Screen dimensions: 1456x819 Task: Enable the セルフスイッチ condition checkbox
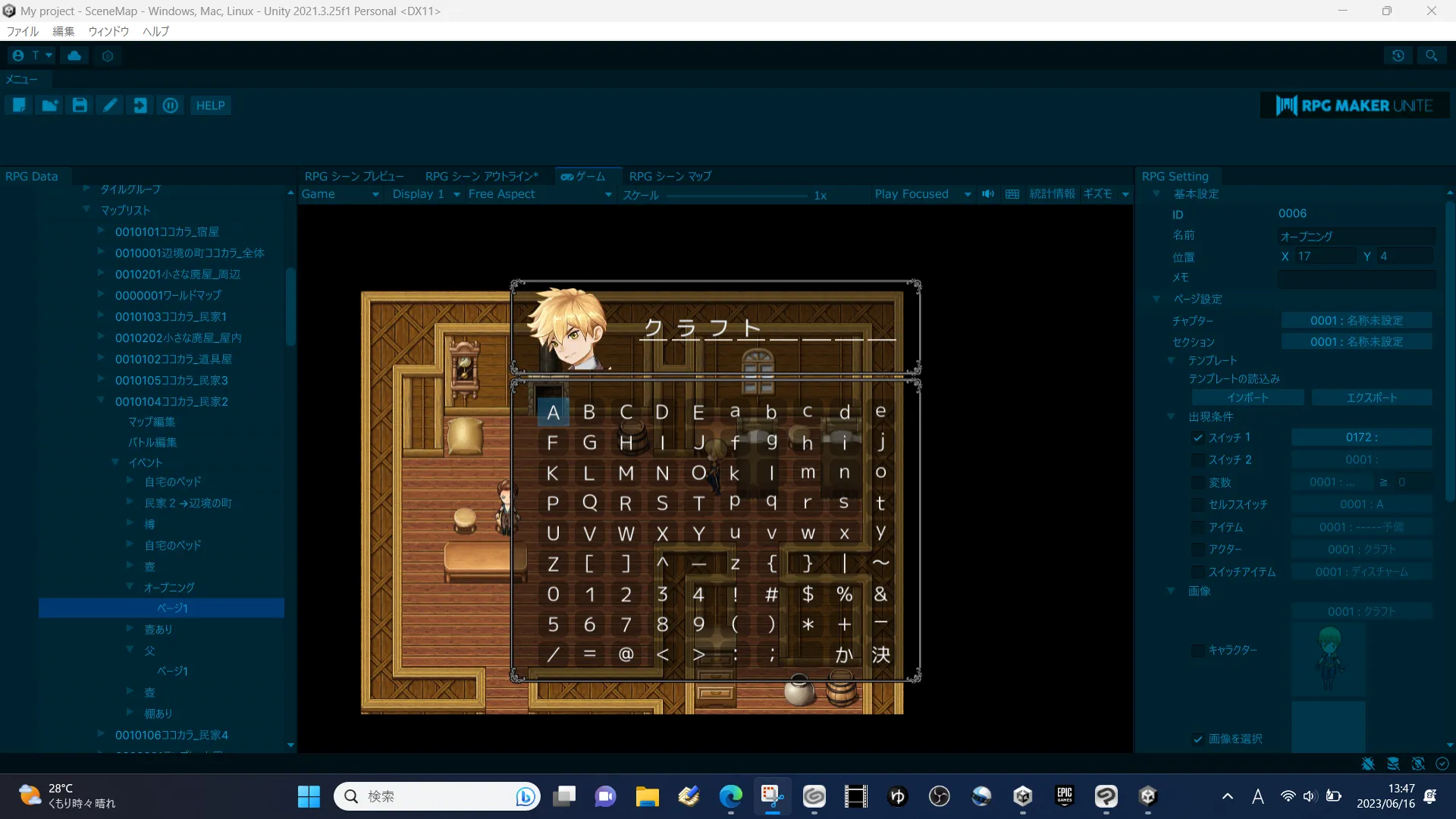click(x=1198, y=504)
